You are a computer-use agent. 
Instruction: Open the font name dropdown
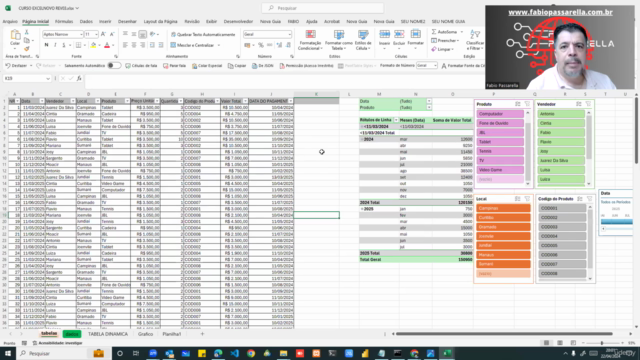(81, 34)
